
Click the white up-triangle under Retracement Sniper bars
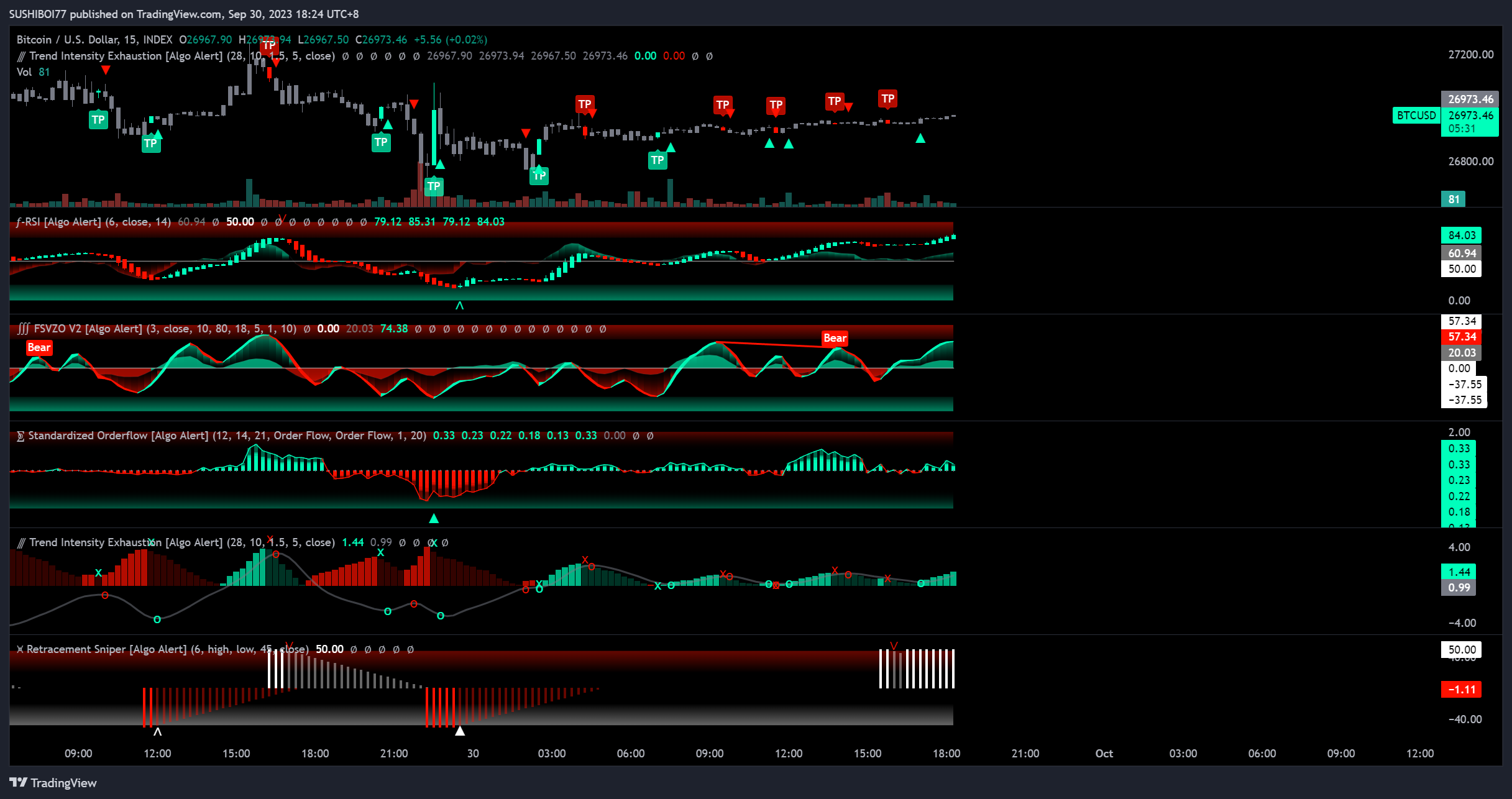tap(460, 731)
